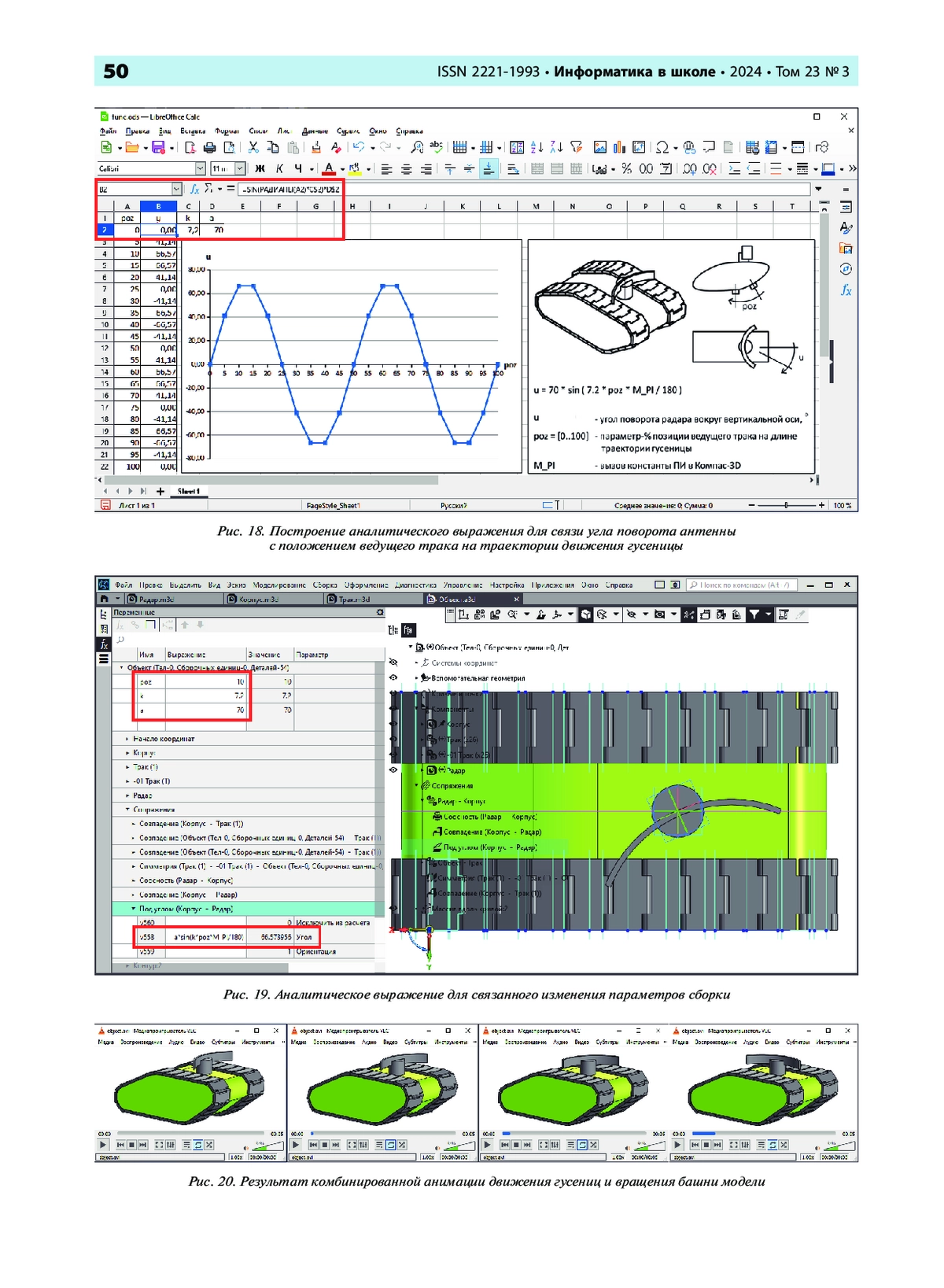The height and width of the screenshot is (1288, 944).
Task: Toggle Italic К formatting in Calc
Action: pos(279,168)
